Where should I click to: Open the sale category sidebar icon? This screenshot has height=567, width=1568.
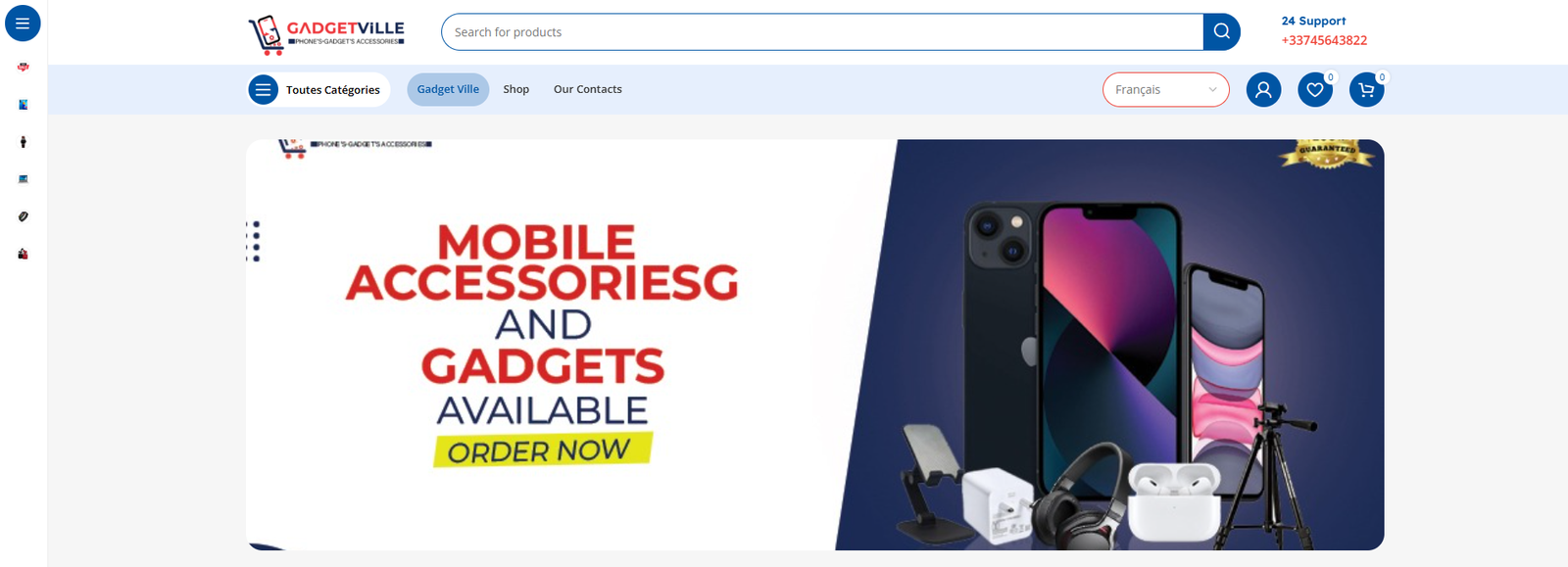click(x=23, y=68)
